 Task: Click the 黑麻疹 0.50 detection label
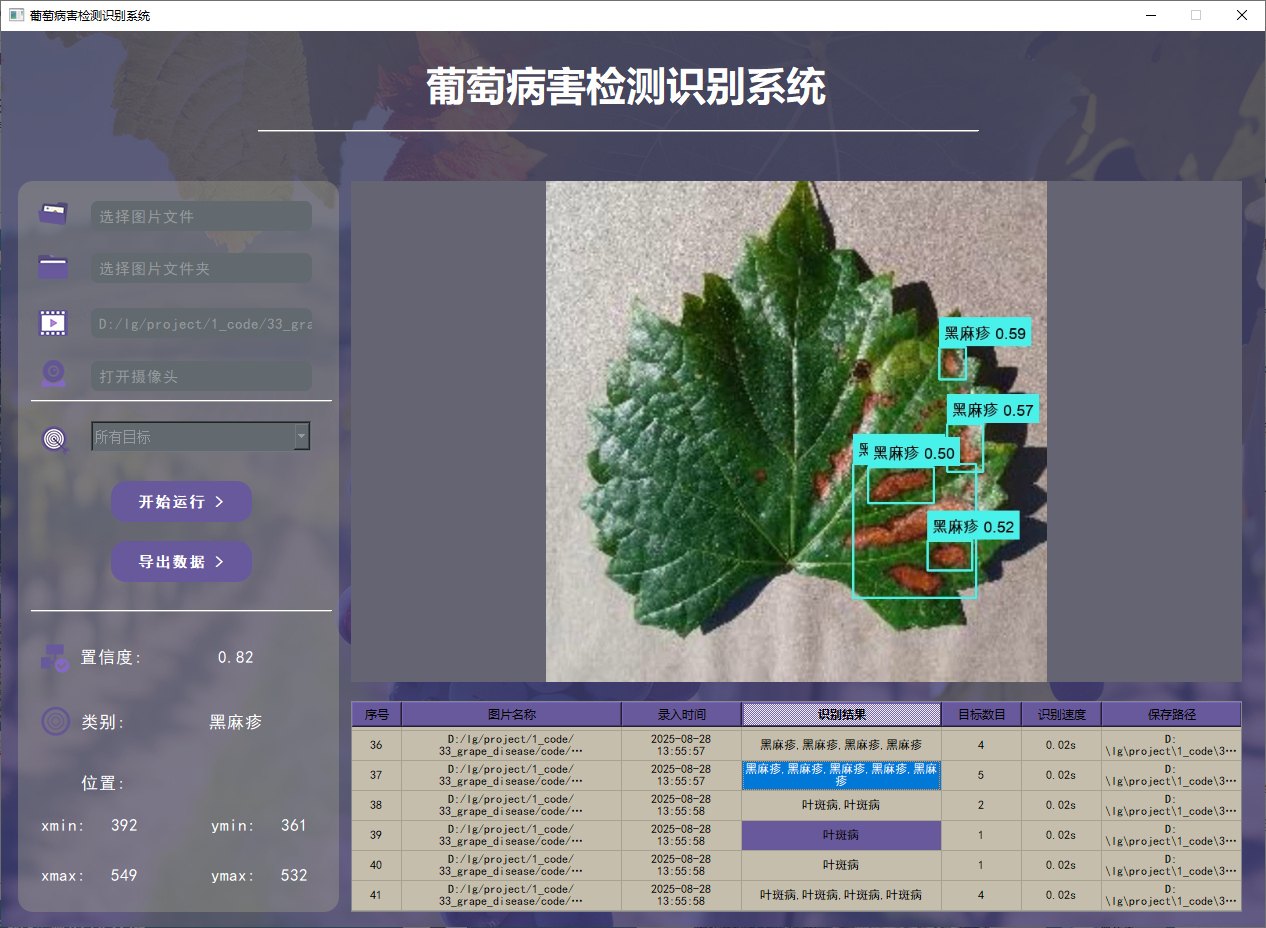pyautogui.click(x=913, y=453)
